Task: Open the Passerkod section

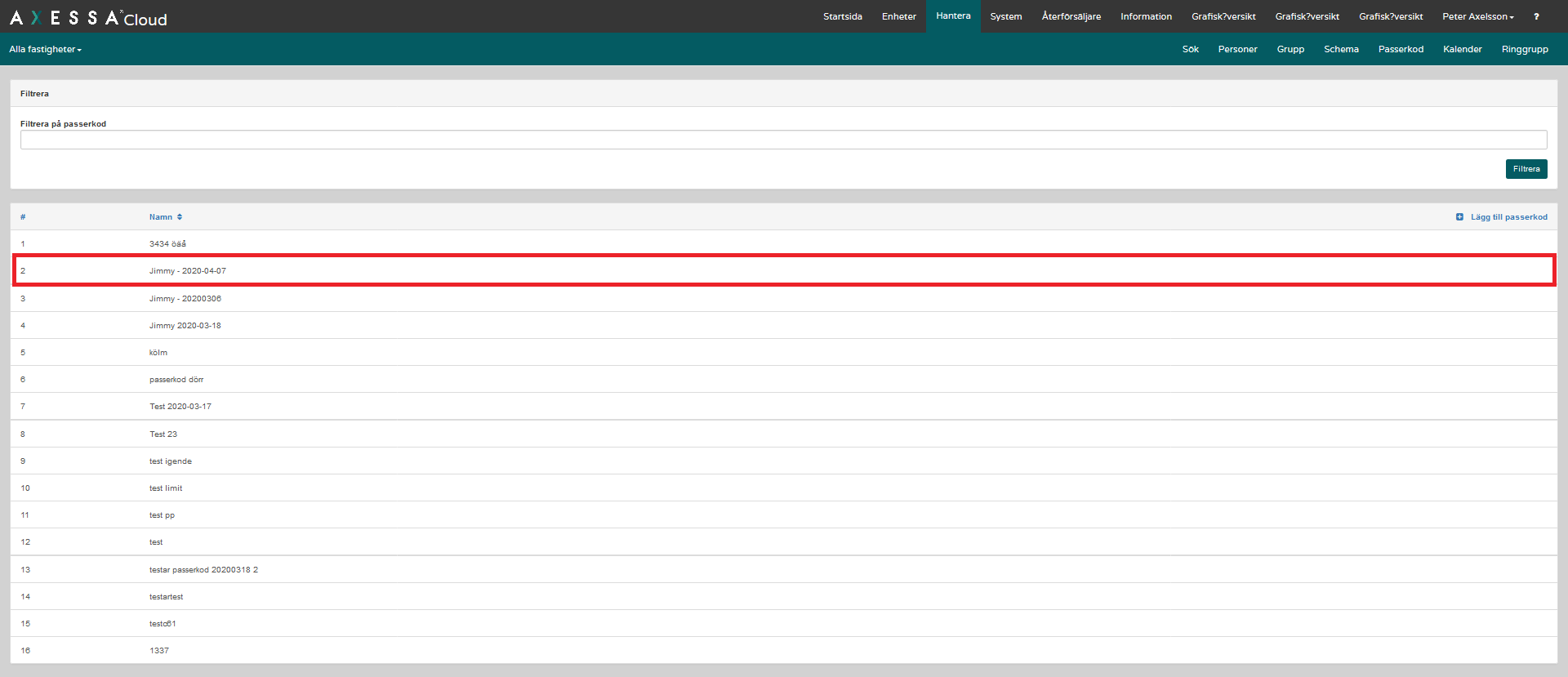Action: point(1401,49)
